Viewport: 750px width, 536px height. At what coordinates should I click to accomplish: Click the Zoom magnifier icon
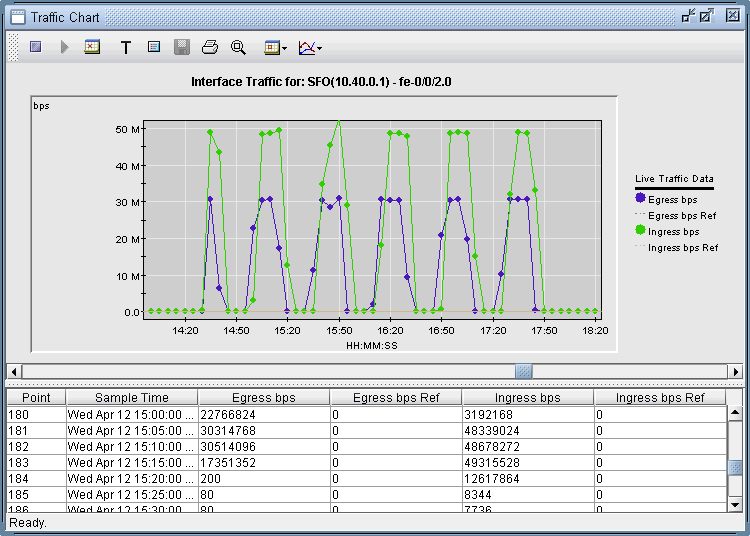(238, 47)
